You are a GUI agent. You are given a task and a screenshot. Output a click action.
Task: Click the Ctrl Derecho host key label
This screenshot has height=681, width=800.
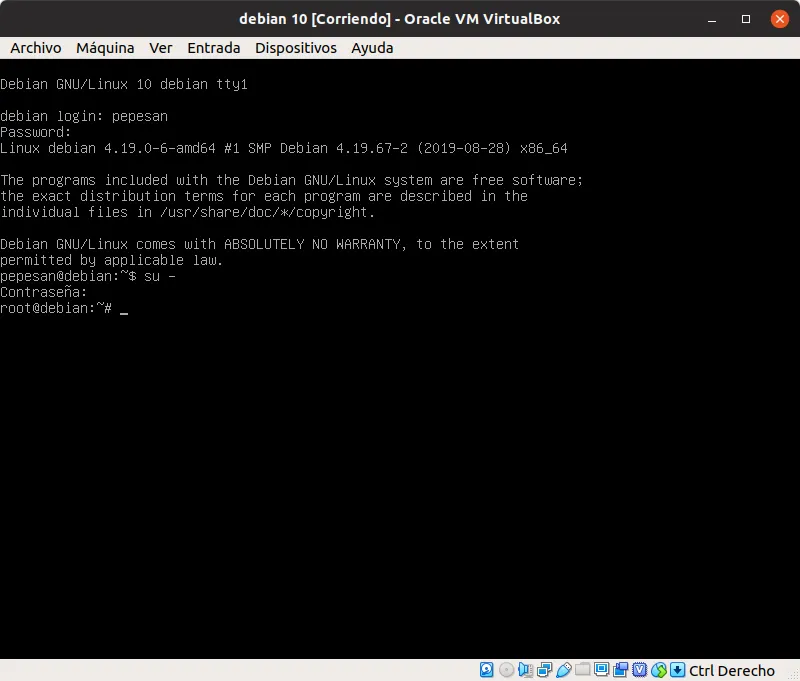732,670
